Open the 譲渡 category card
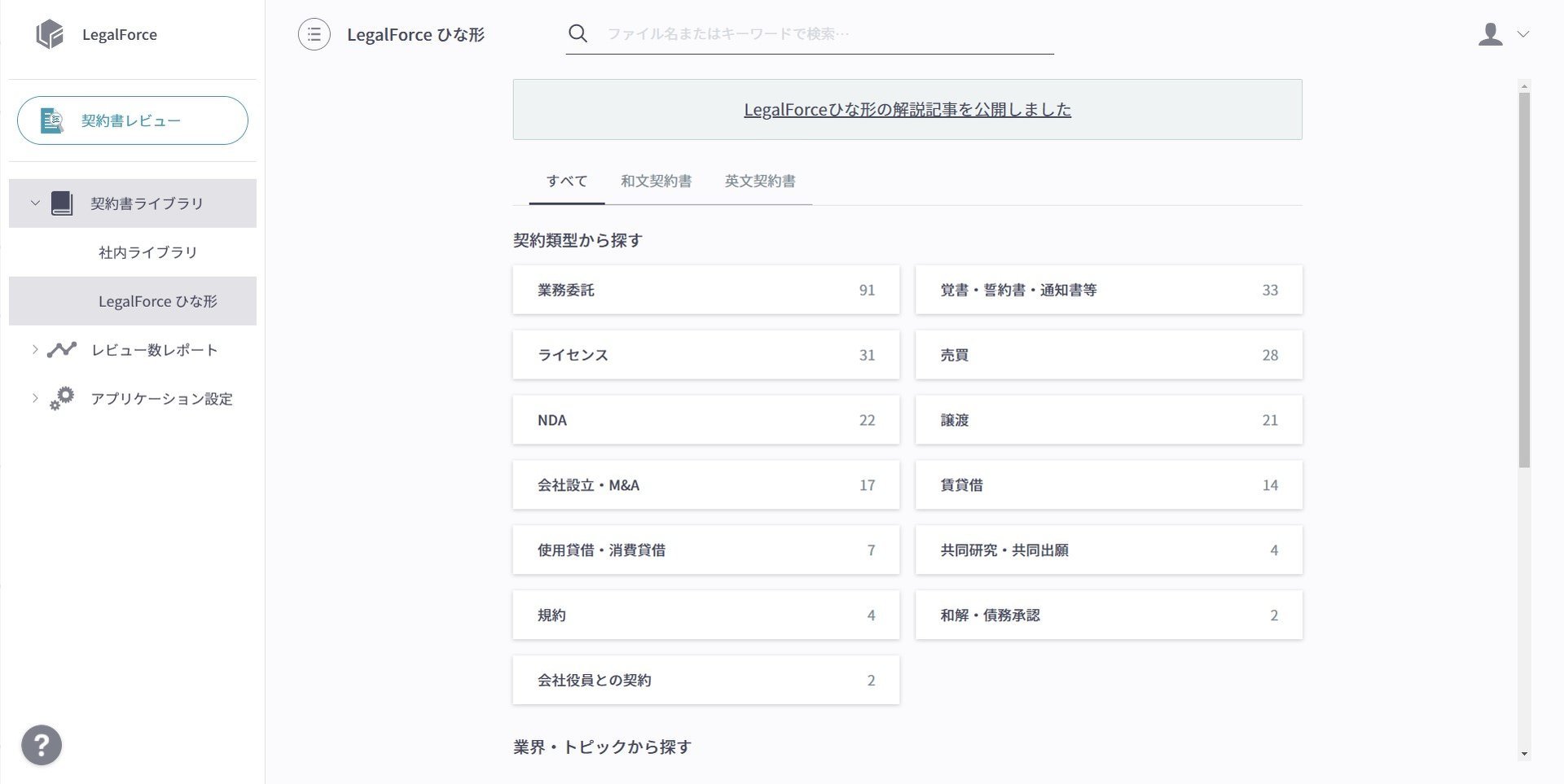Viewport: 1564px width, 784px height. (x=1109, y=420)
